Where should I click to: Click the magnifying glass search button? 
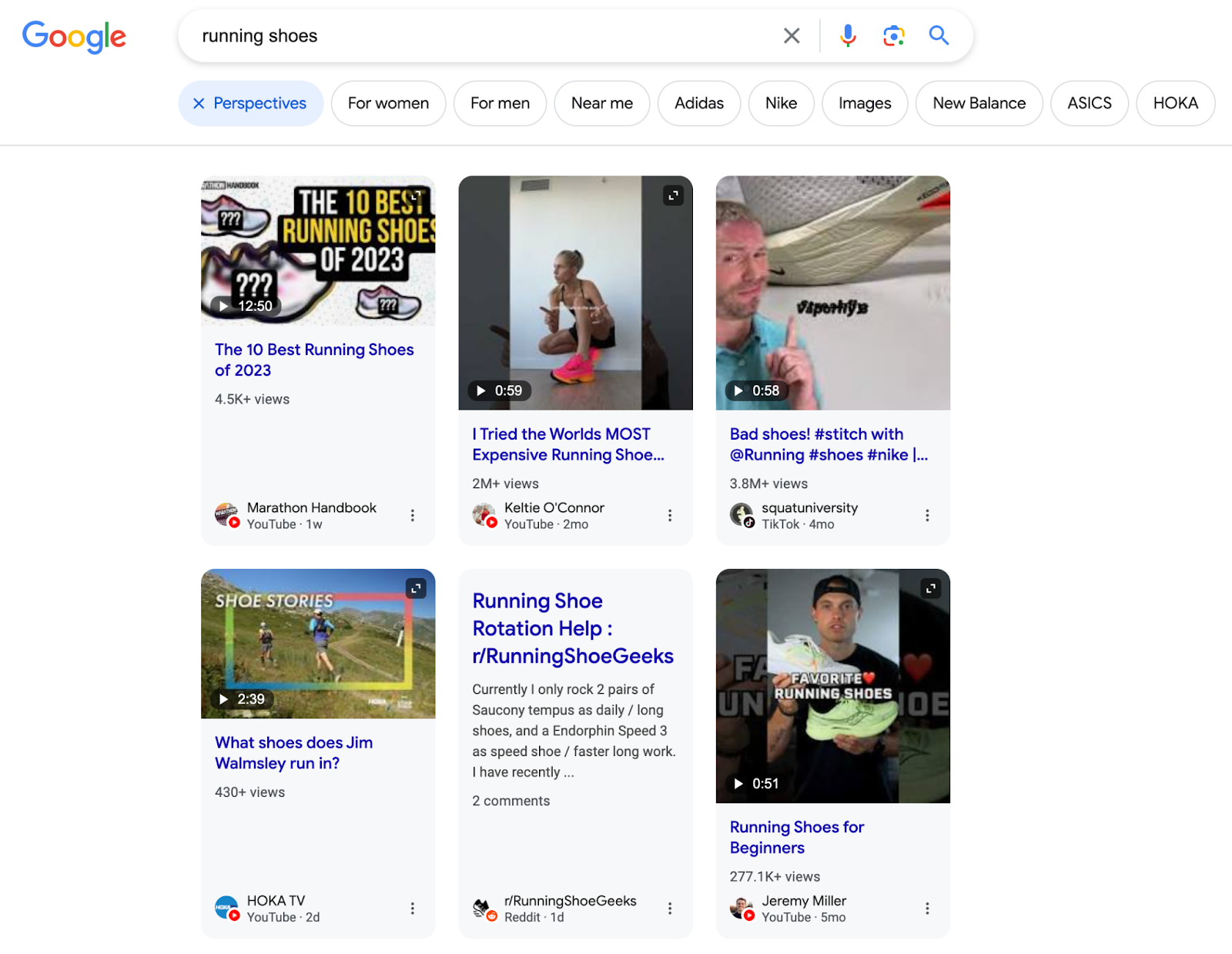[x=938, y=35]
